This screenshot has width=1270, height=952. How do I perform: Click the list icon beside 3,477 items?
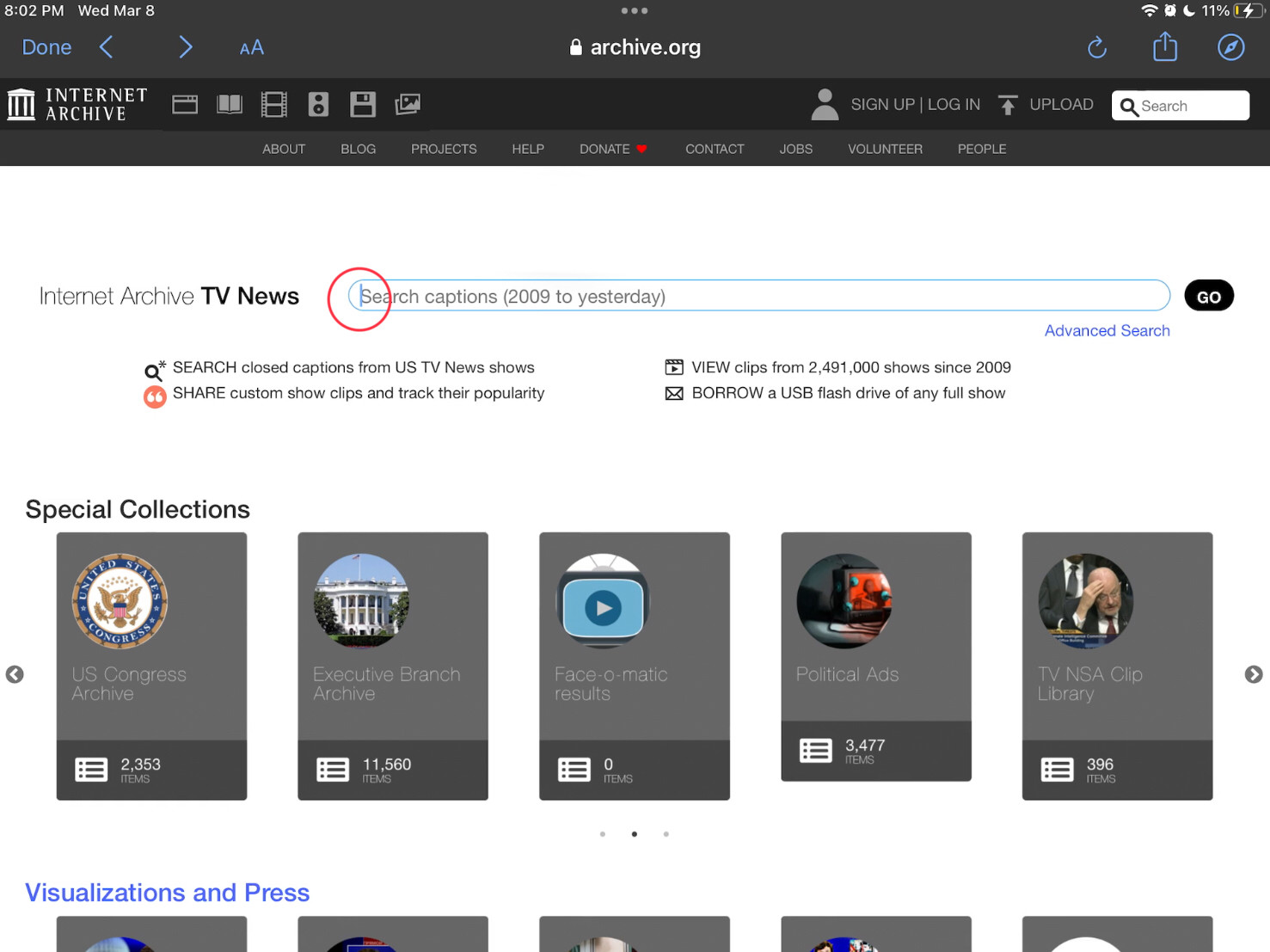(816, 751)
